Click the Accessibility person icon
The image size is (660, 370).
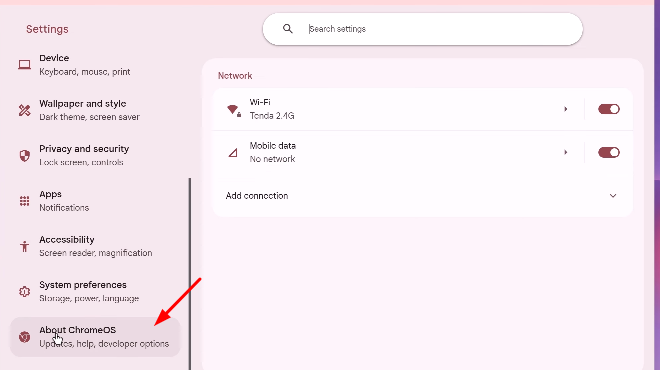(24, 246)
